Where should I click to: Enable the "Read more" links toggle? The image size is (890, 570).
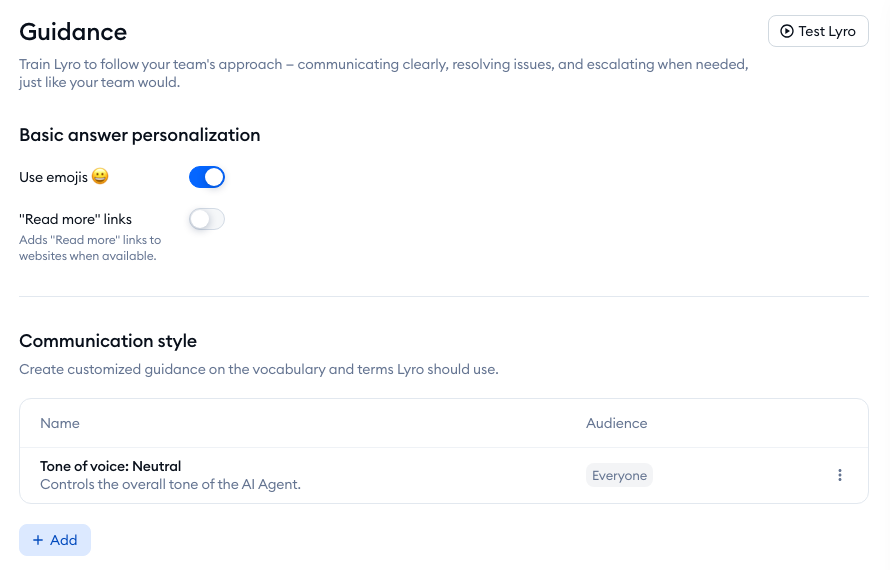207,219
